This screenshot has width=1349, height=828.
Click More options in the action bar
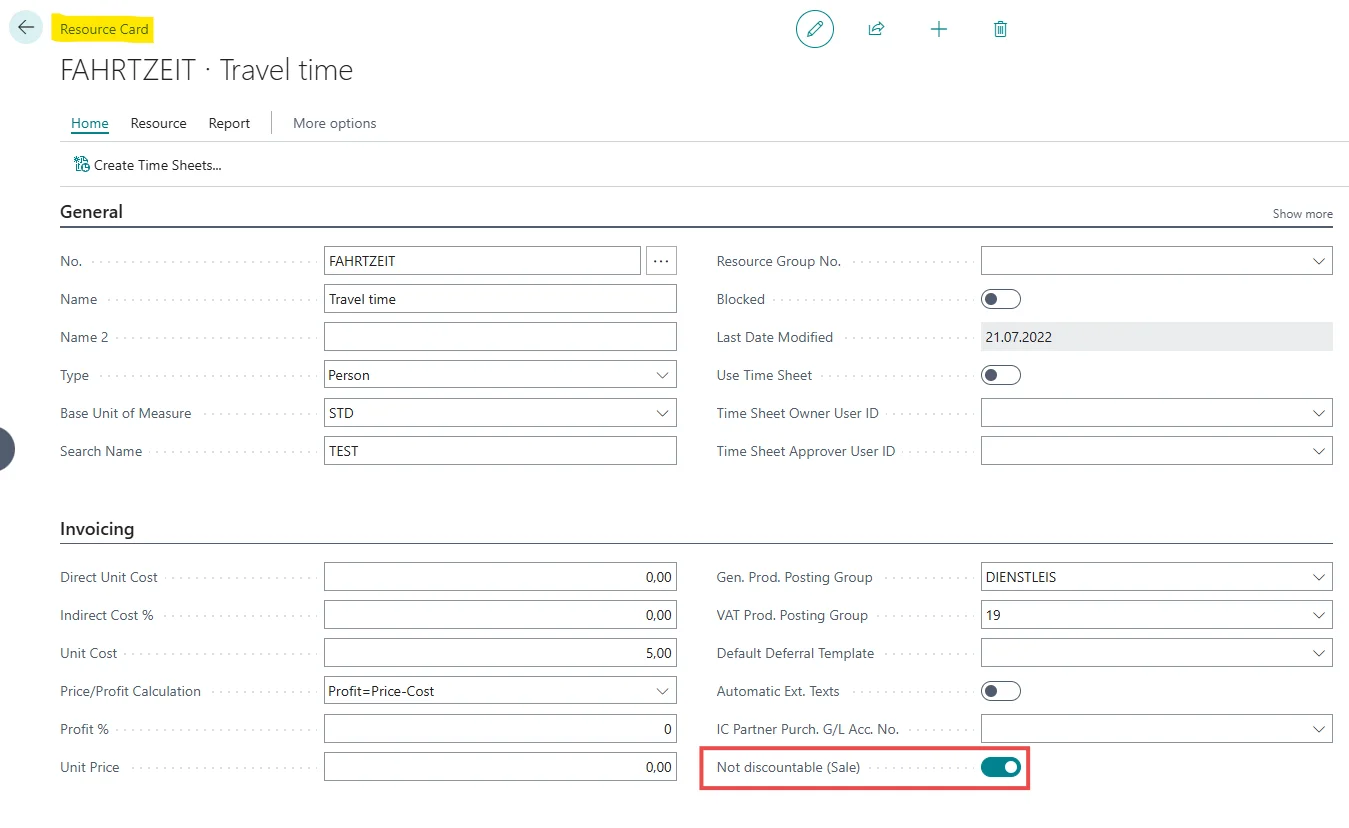pyautogui.click(x=334, y=123)
